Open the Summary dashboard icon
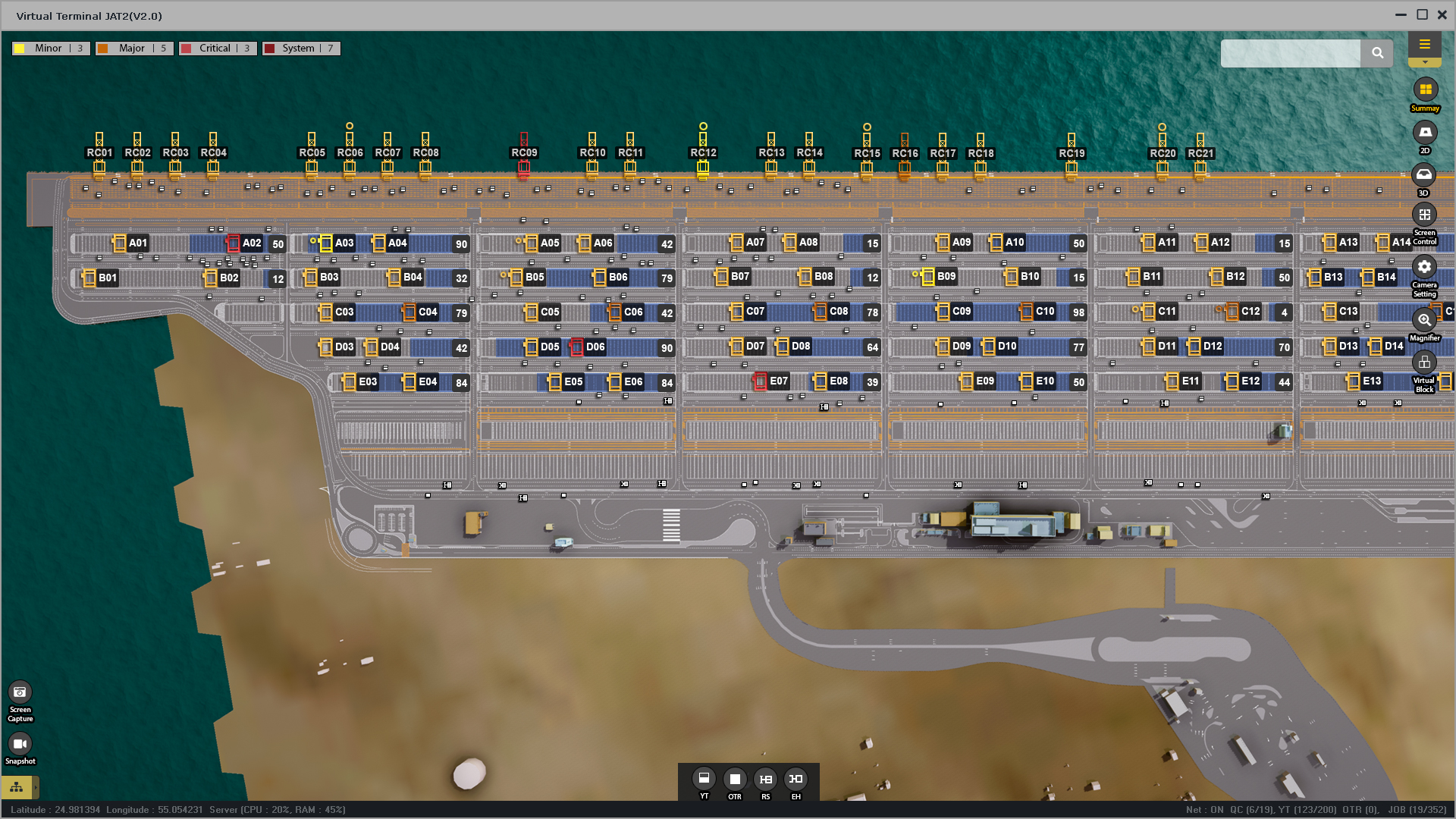 [1425, 89]
